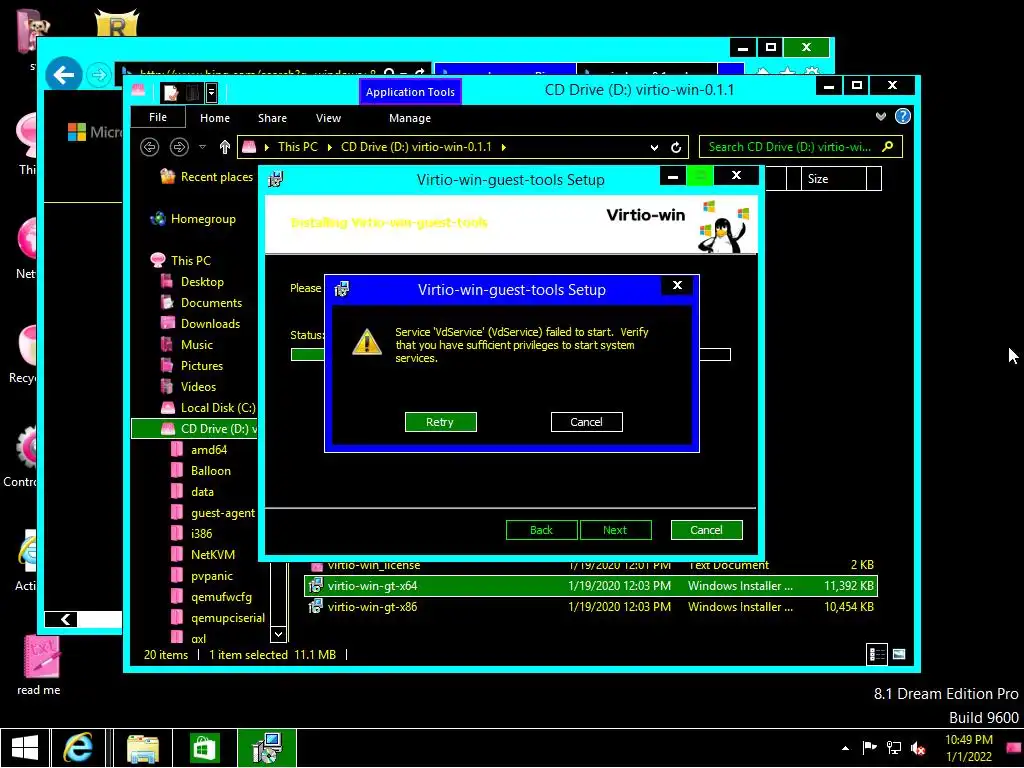Select This PC in navigation pane
The height and width of the screenshot is (768, 1024).
point(180,261)
